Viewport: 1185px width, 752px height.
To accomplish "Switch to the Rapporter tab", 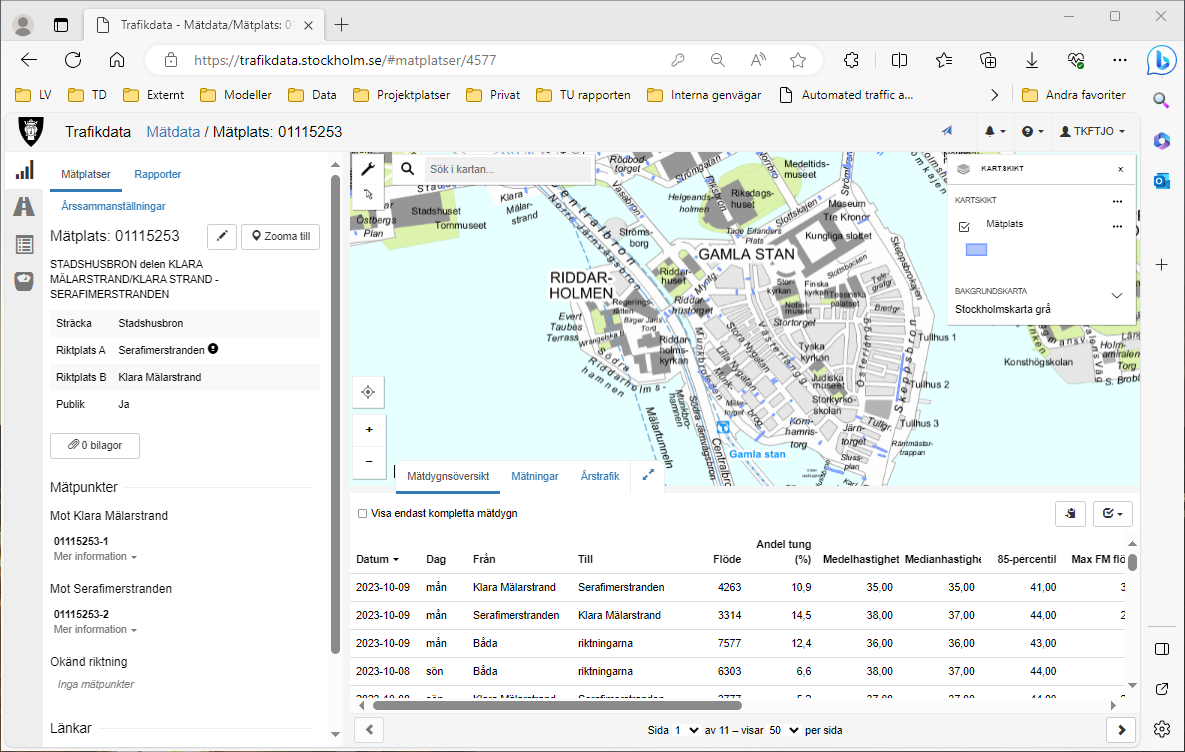I will (x=158, y=174).
